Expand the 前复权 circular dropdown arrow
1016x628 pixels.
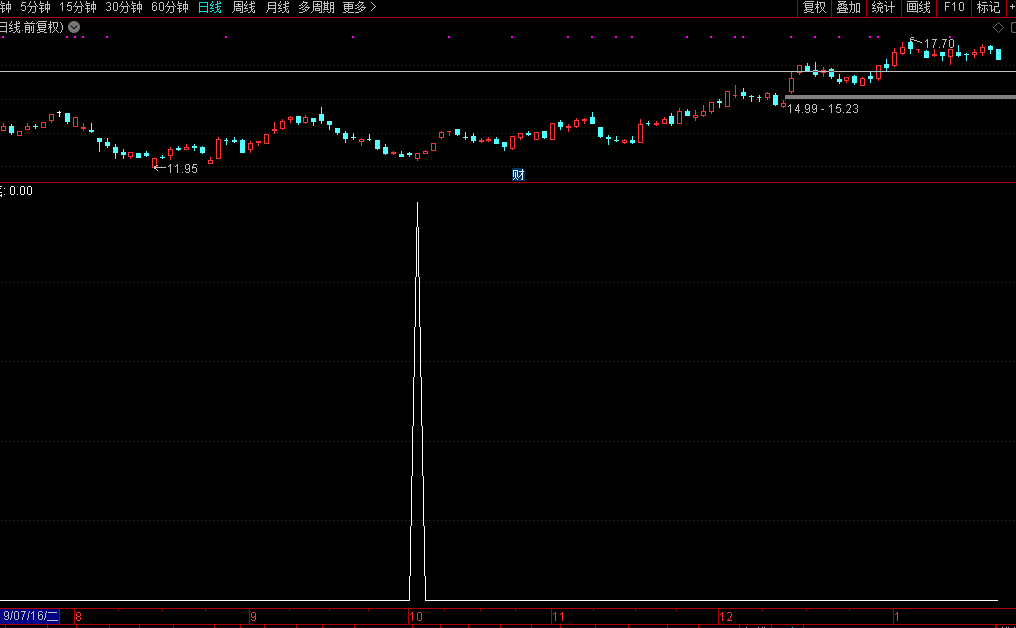74,27
